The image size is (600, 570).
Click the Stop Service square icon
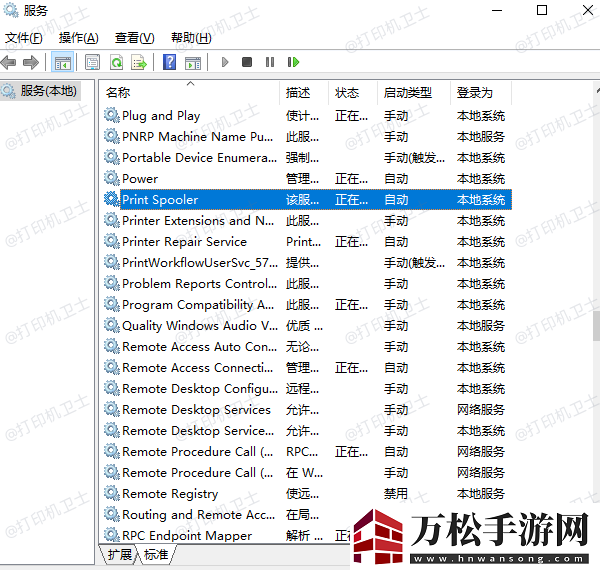click(x=247, y=62)
